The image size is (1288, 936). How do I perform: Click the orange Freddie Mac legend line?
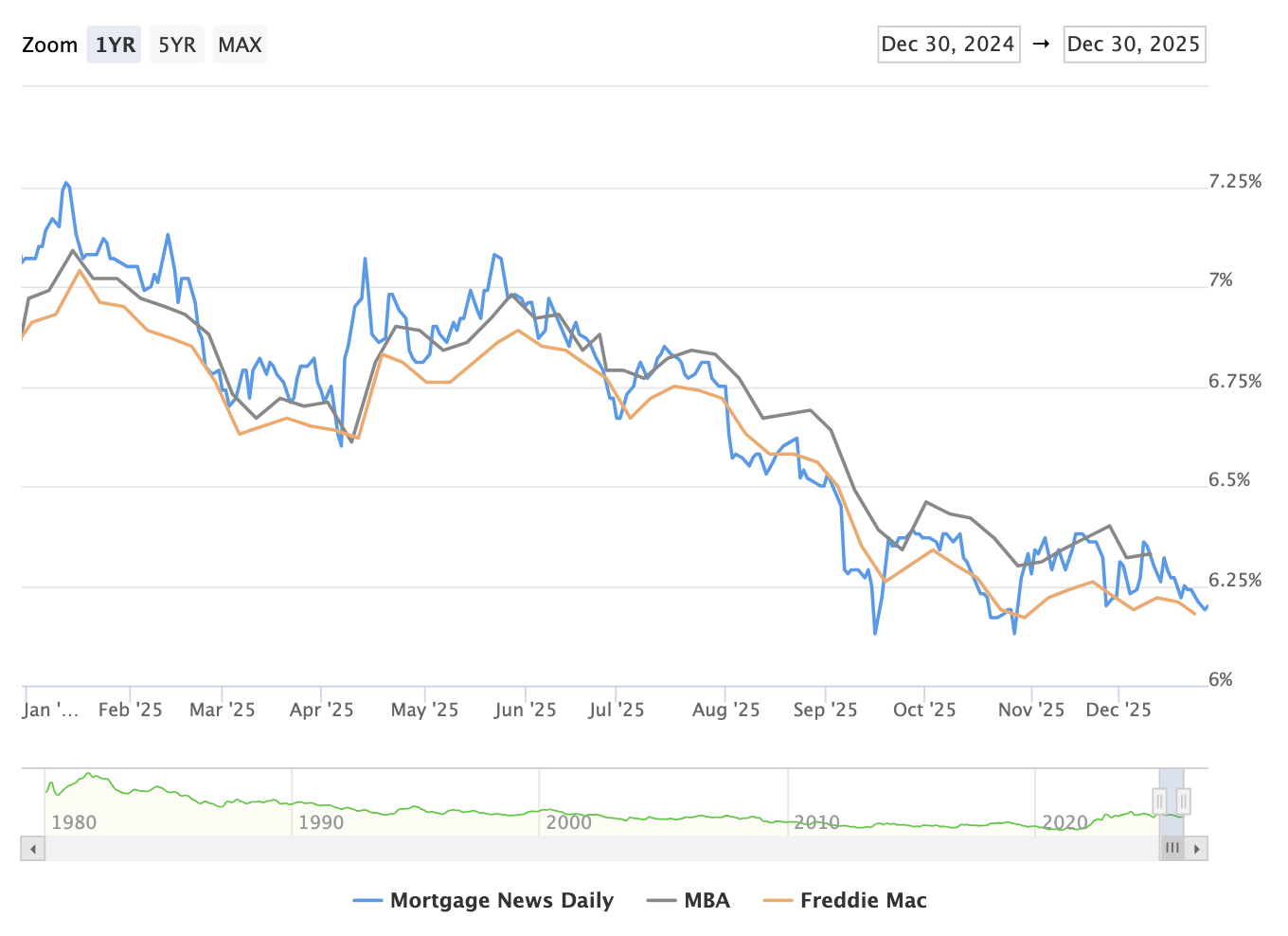point(778,900)
